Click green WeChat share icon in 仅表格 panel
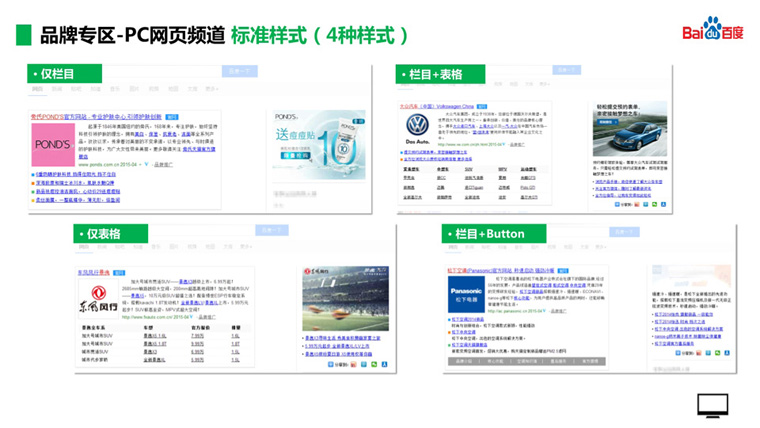This screenshot has width=760, height=428. pyautogui.click(x=374, y=365)
